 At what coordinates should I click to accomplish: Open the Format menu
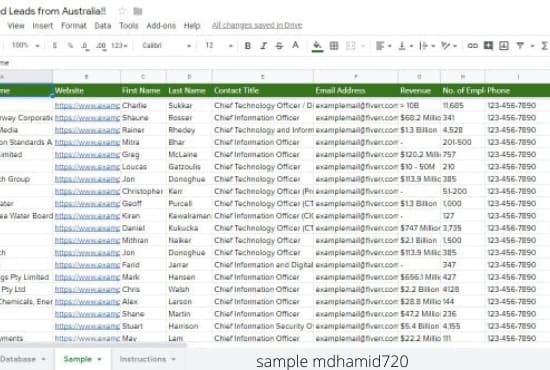[74, 26]
